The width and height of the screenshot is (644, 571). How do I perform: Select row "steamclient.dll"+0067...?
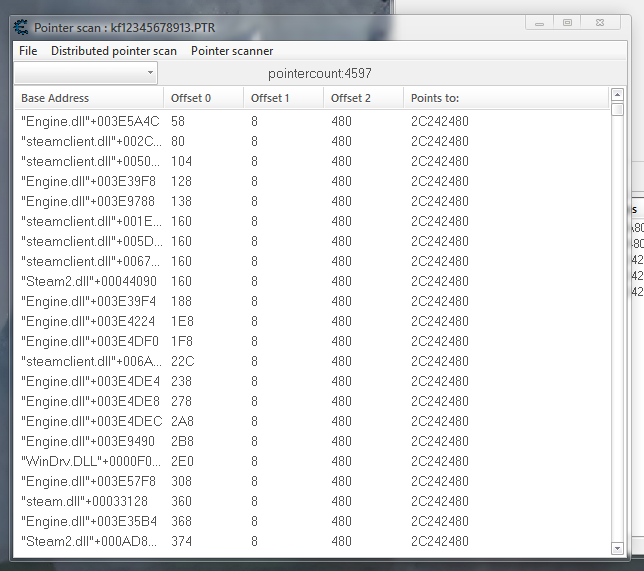(312, 261)
